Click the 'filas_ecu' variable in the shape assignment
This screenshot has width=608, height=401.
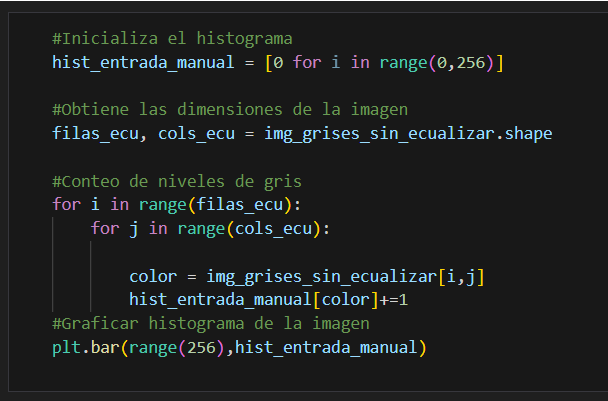click(95, 134)
